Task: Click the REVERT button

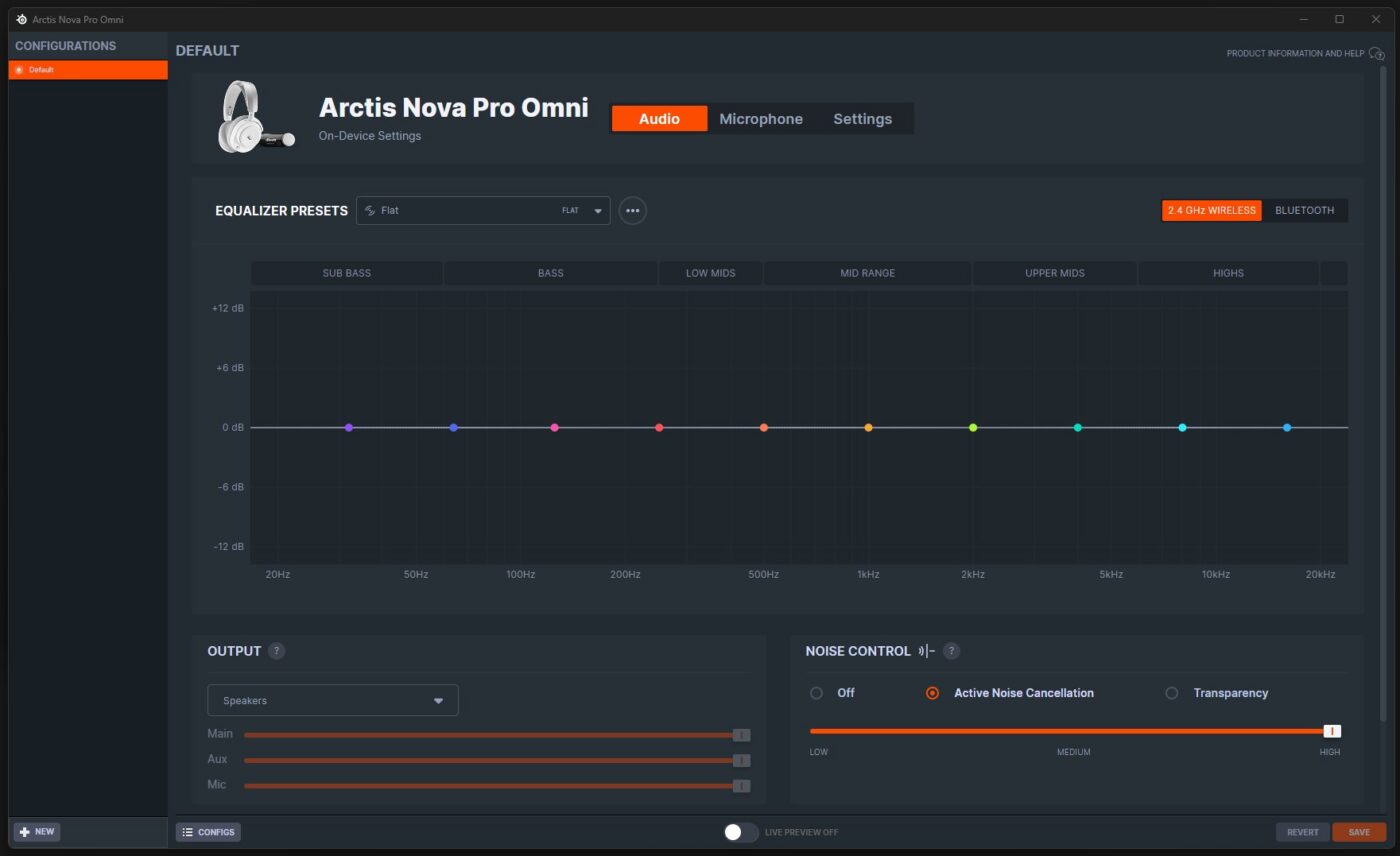Action: pyautogui.click(x=1303, y=832)
